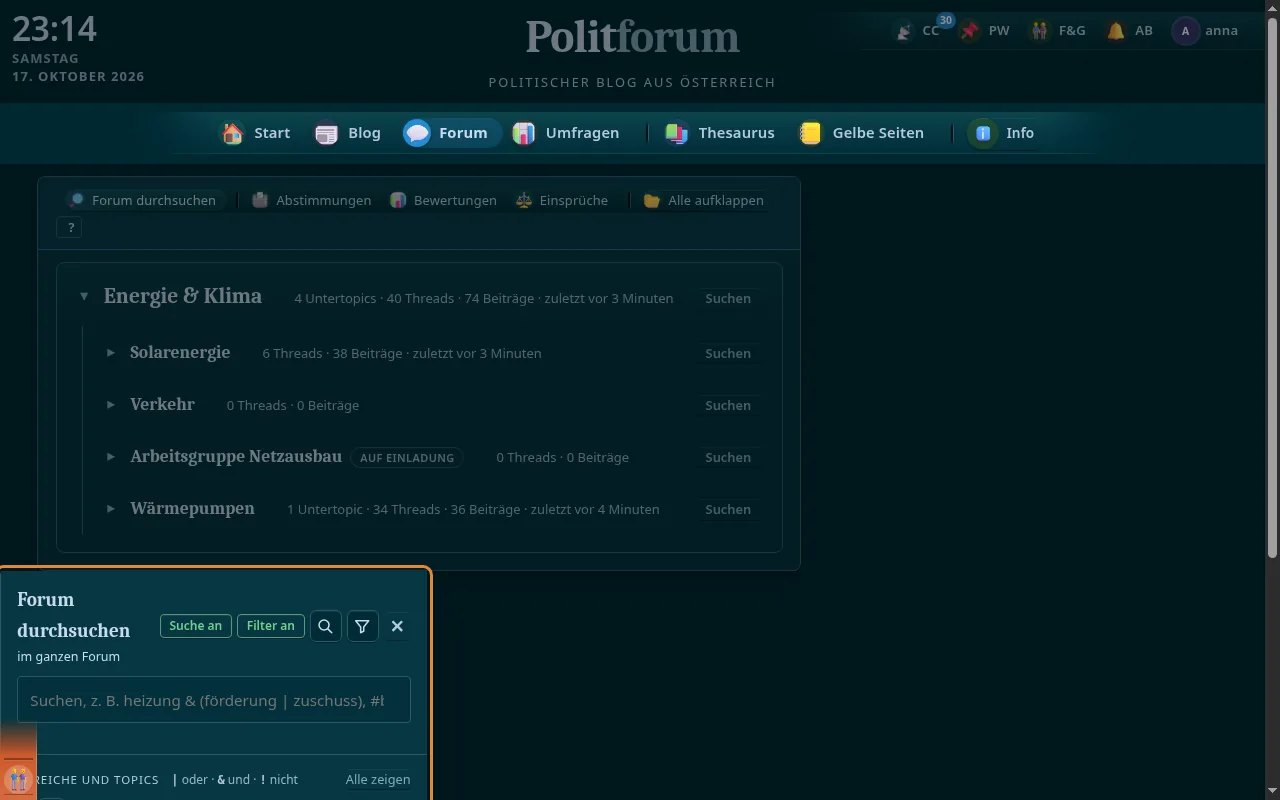Open the AB bell notifications icon
This screenshot has width=1280, height=800.
[x=1116, y=31]
